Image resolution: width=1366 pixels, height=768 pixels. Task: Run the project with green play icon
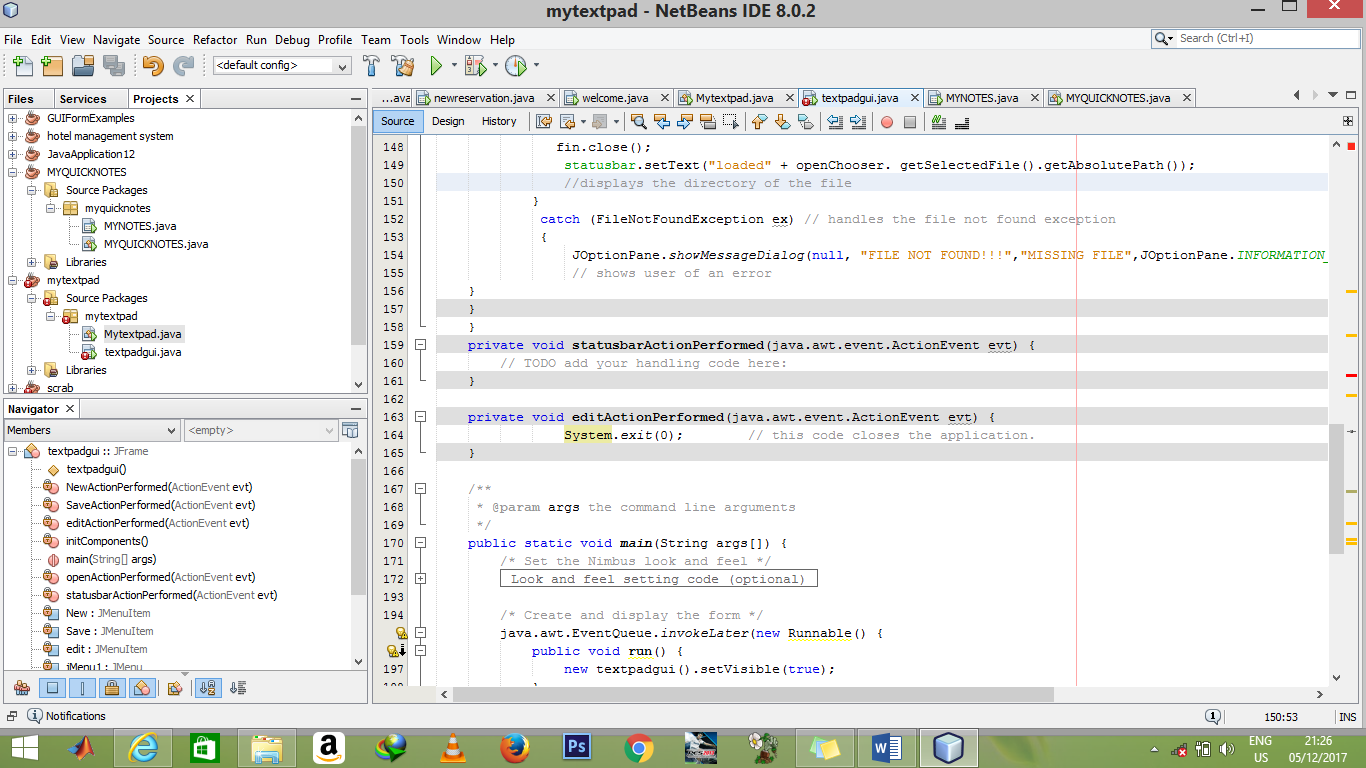pos(436,66)
